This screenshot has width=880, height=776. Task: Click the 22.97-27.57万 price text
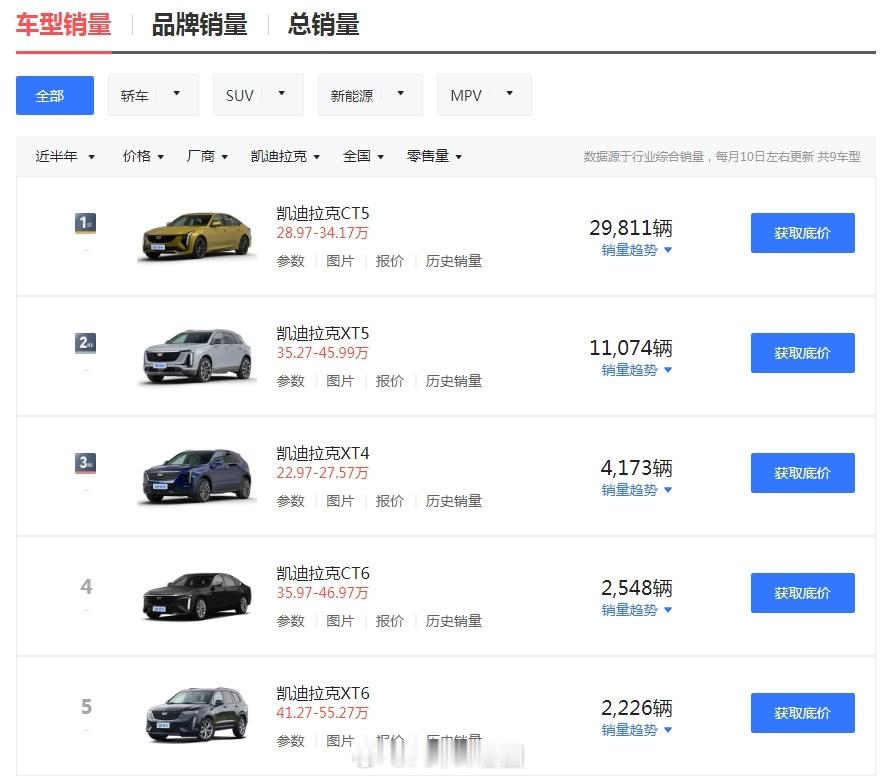[x=322, y=473]
